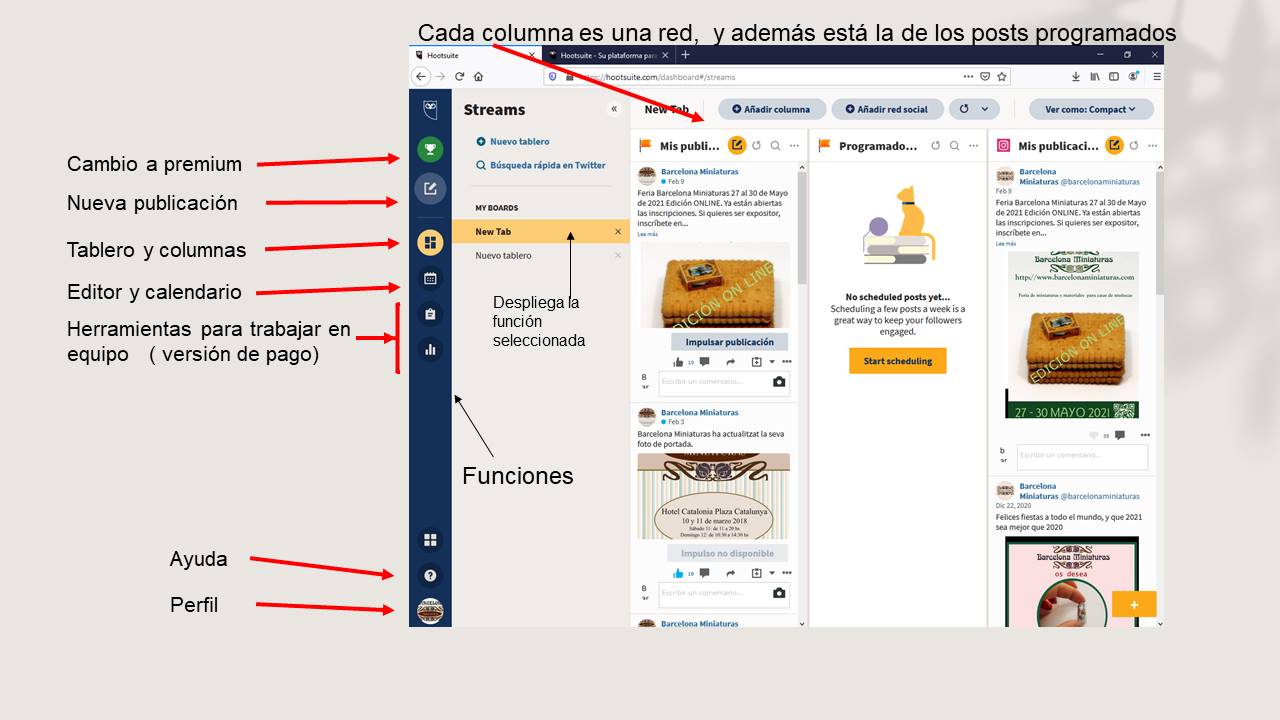This screenshot has height=720, width=1280.
Task: Click the green trophy premium upgrade icon
Action: coord(430,151)
